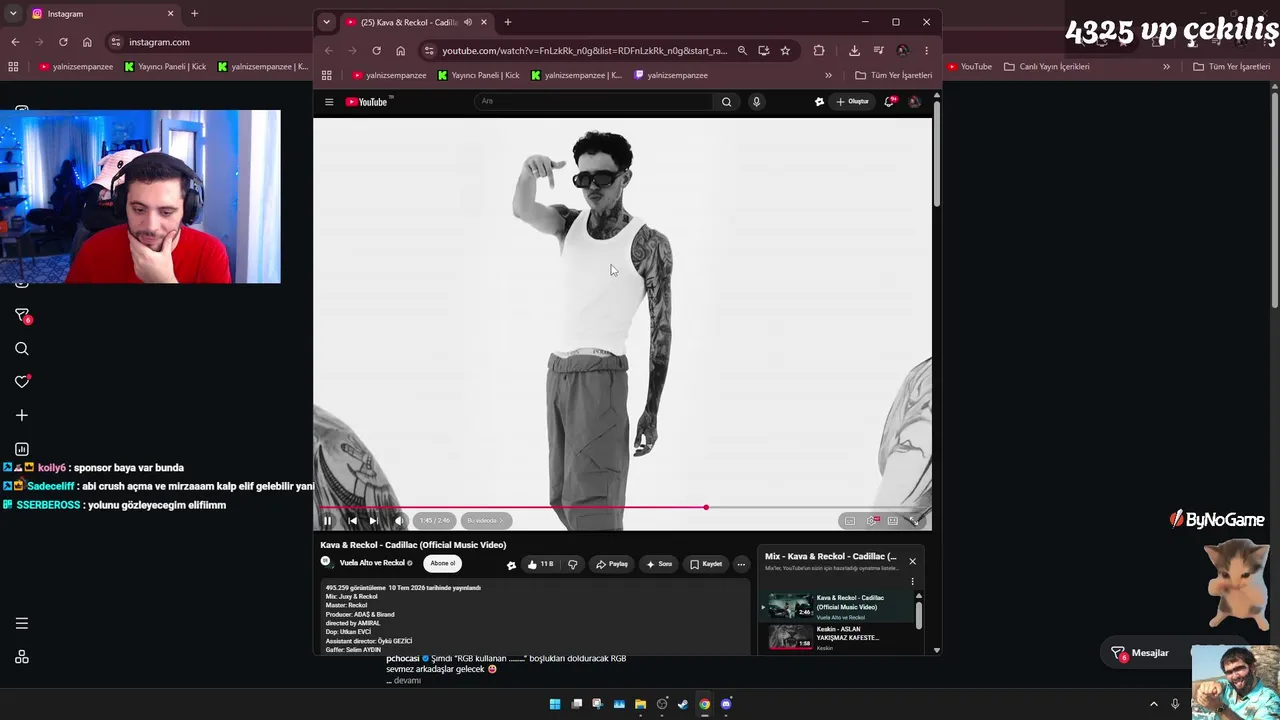The width and height of the screenshot is (1280, 720).
Task: Open the Vuela Alto ve Reckol channel
Action: 372,563
